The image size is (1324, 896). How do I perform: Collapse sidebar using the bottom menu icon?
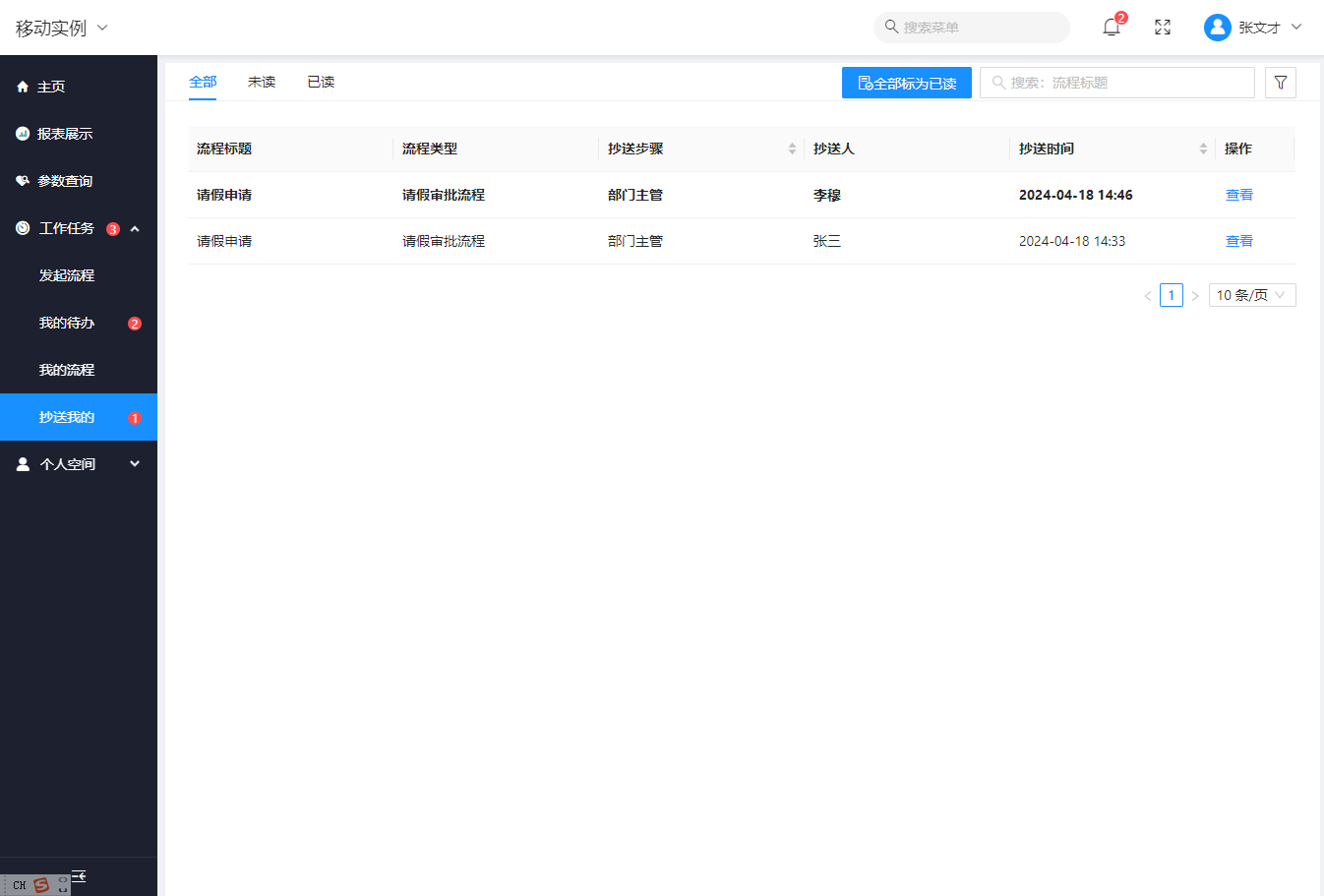79,875
